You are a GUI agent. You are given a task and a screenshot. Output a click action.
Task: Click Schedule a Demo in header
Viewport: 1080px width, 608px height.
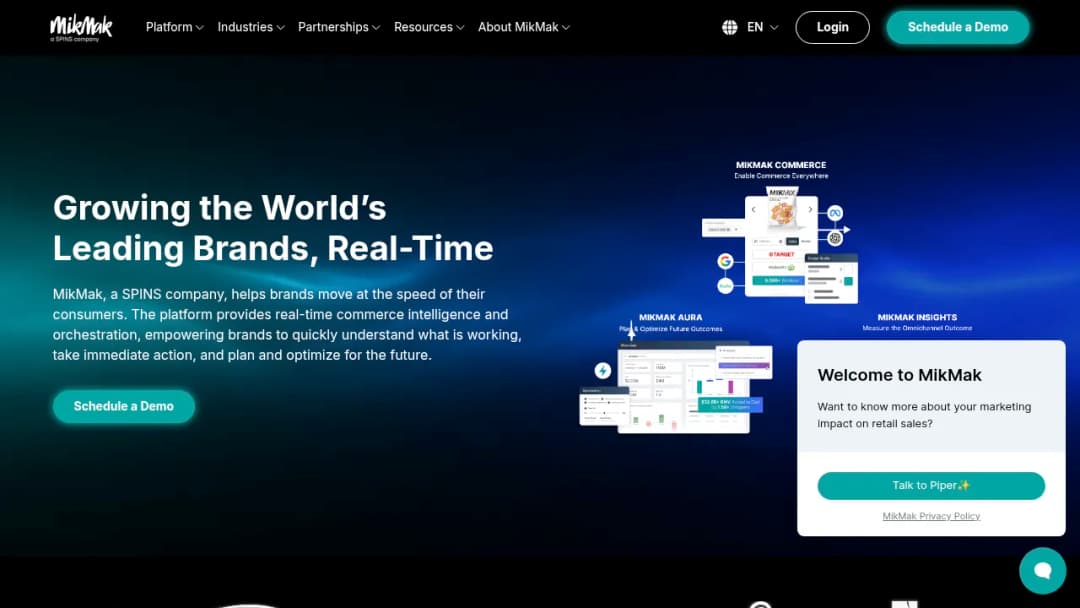click(957, 28)
